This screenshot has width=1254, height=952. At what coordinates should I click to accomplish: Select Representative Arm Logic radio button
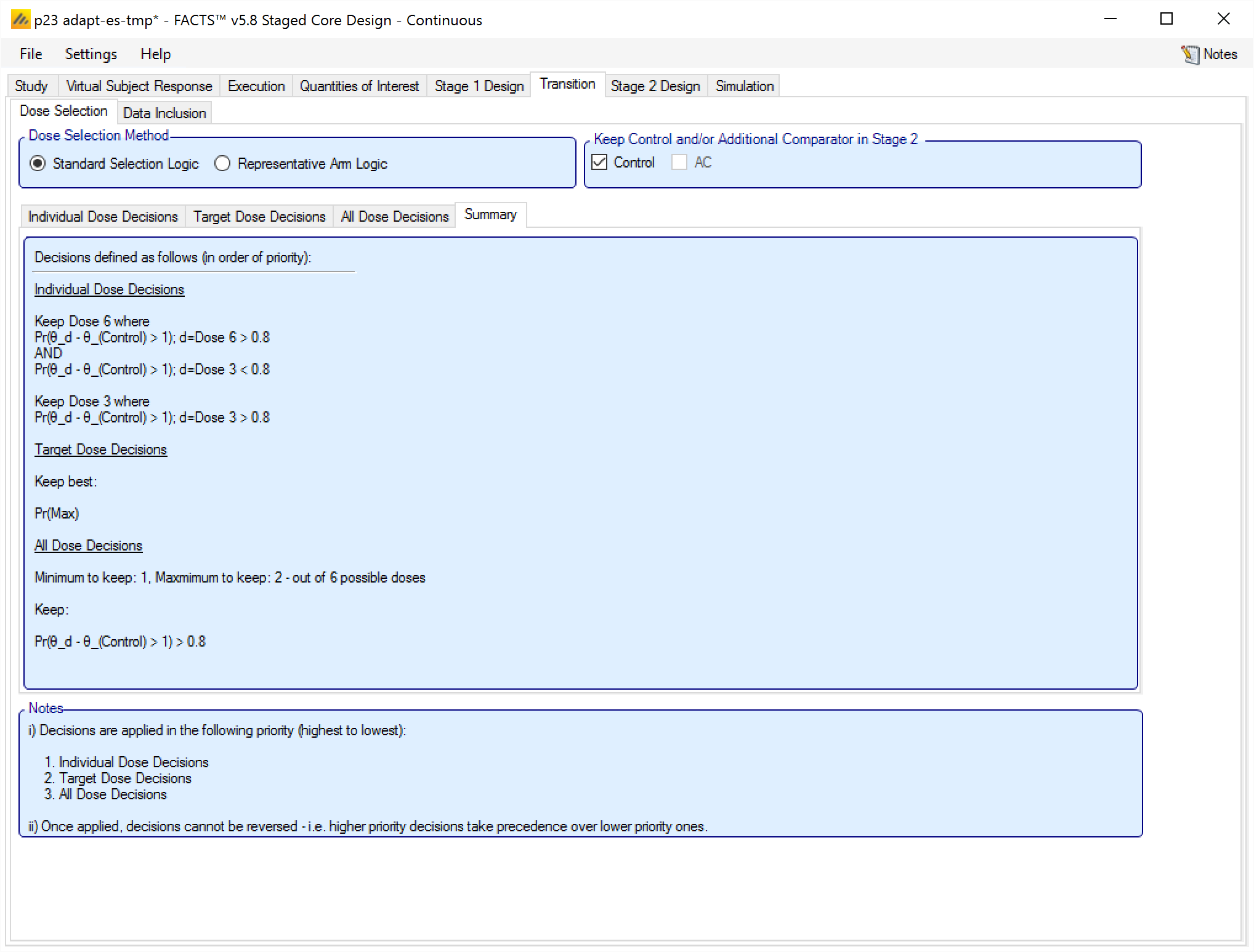click(222, 164)
